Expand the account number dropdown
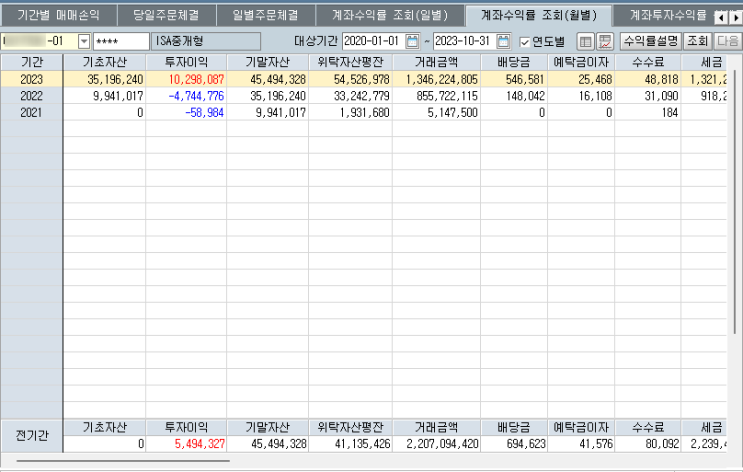 pos(84,41)
